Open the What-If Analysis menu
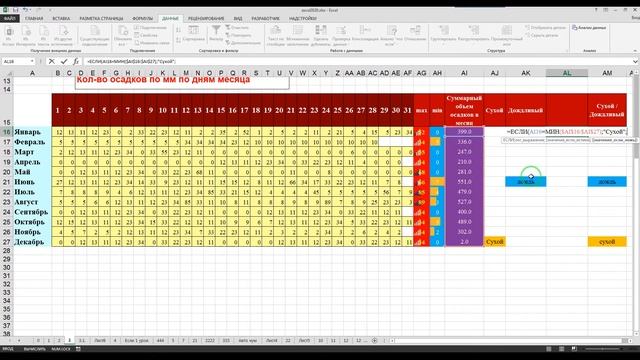Viewport: 640px width, 360px height. (x=391, y=36)
